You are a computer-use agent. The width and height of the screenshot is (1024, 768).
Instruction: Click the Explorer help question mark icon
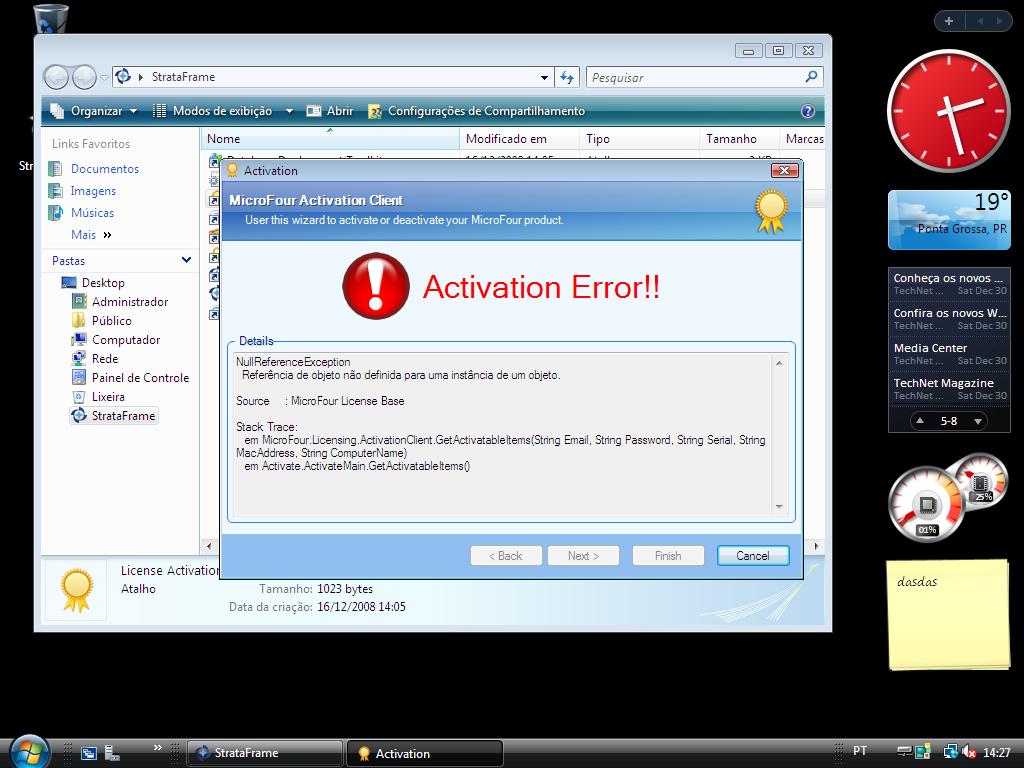pos(808,111)
